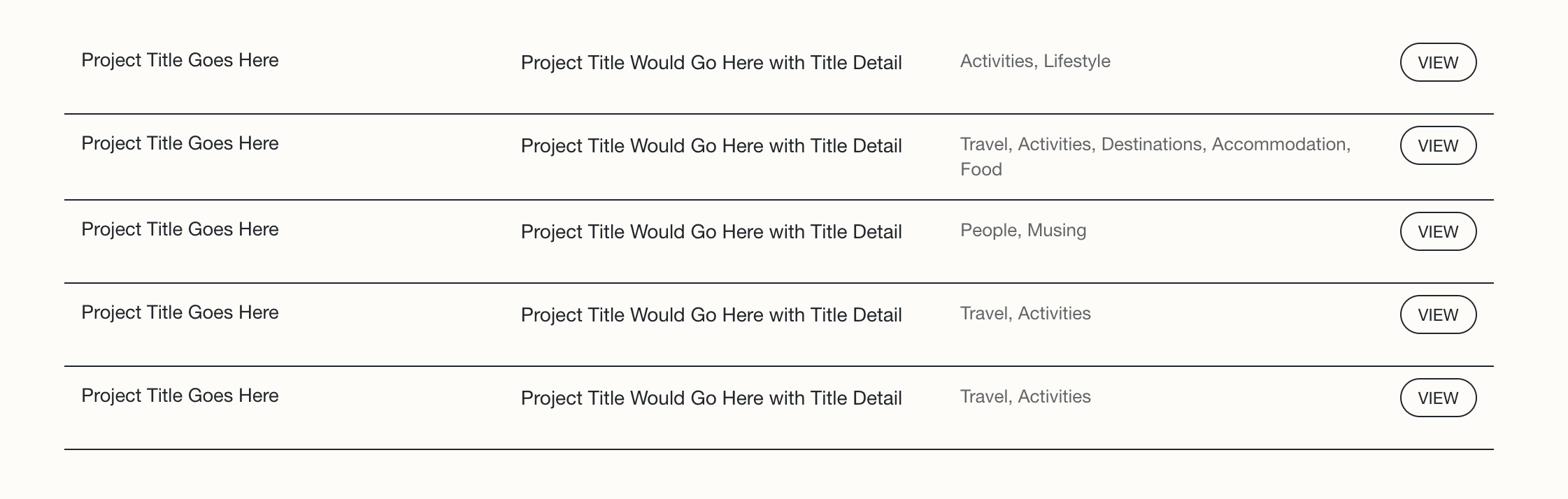The image size is (1568, 499).
Task: Select fifth row's Title Detail heading
Action: coord(711,398)
